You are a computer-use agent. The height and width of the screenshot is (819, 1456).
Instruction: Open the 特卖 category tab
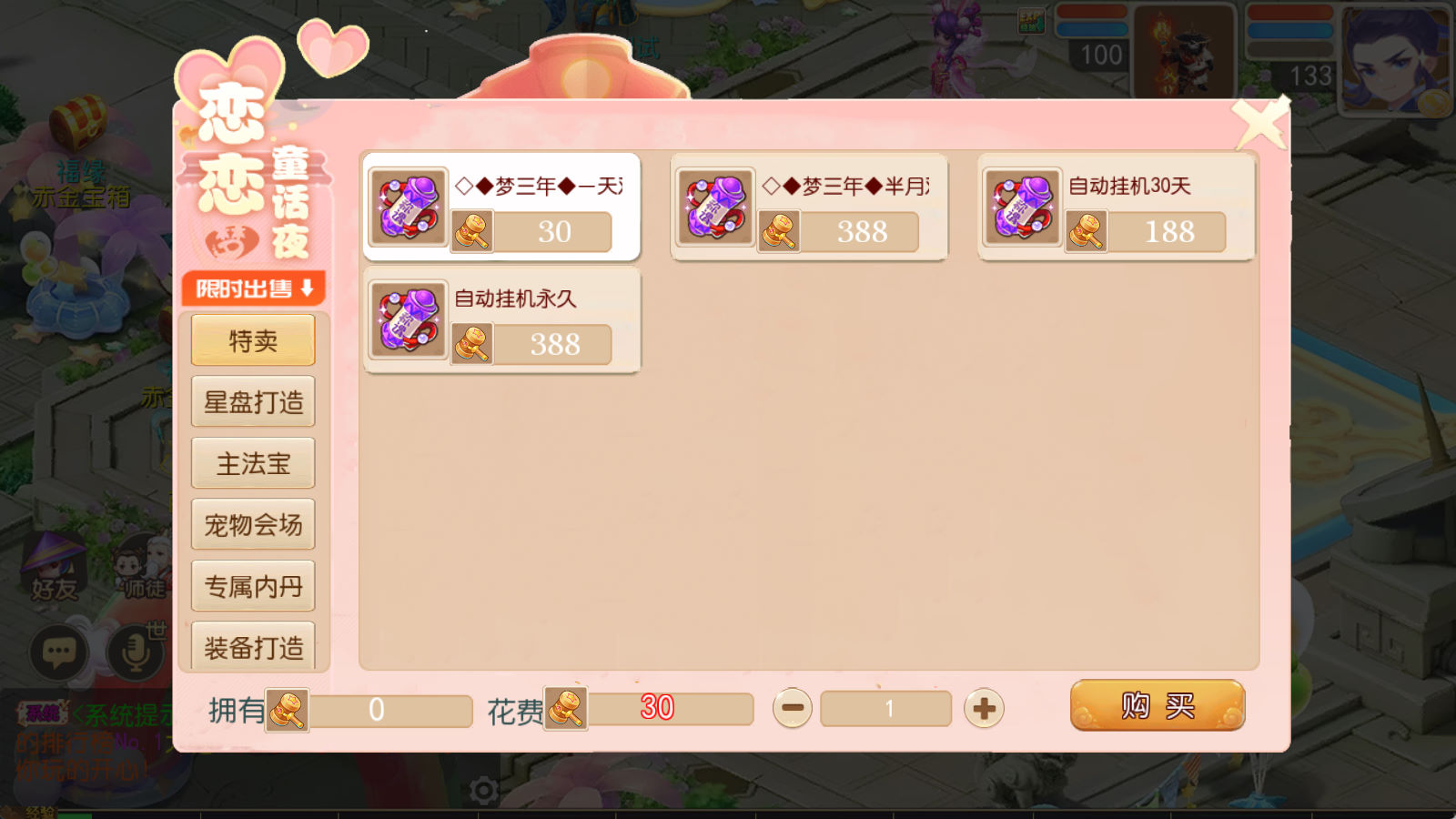tap(253, 340)
